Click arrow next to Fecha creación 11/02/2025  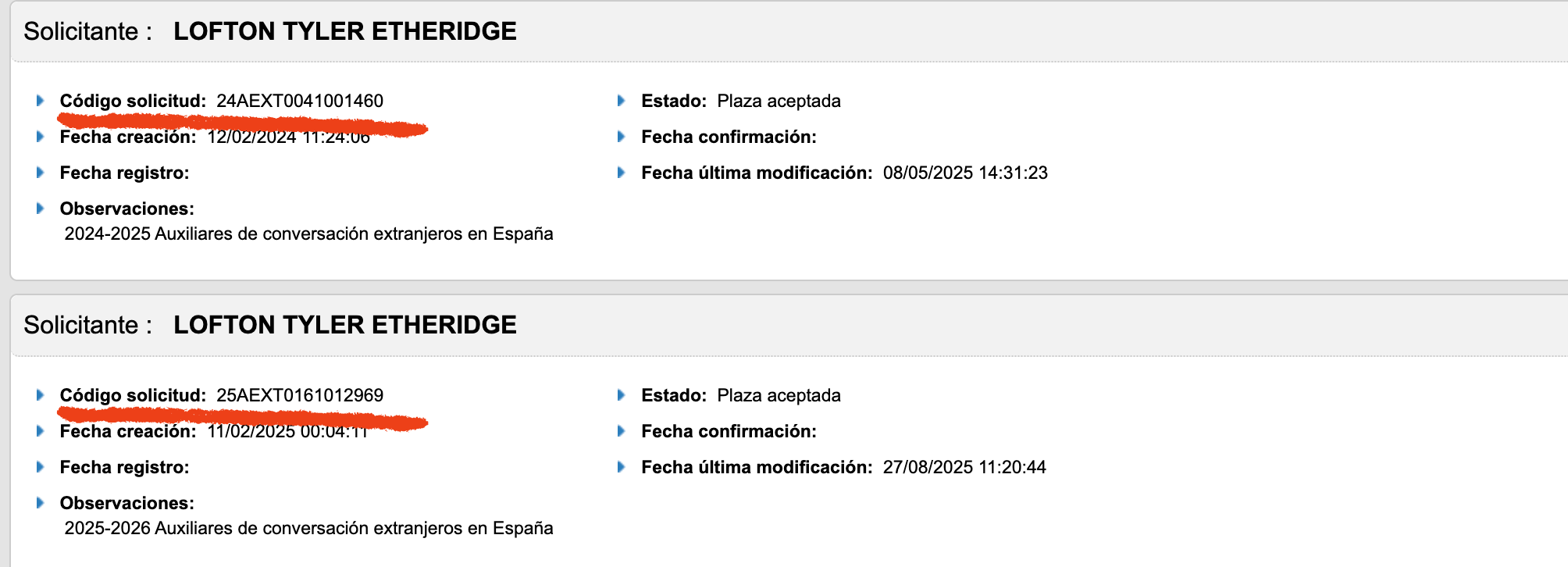pyautogui.click(x=41, y=431)
